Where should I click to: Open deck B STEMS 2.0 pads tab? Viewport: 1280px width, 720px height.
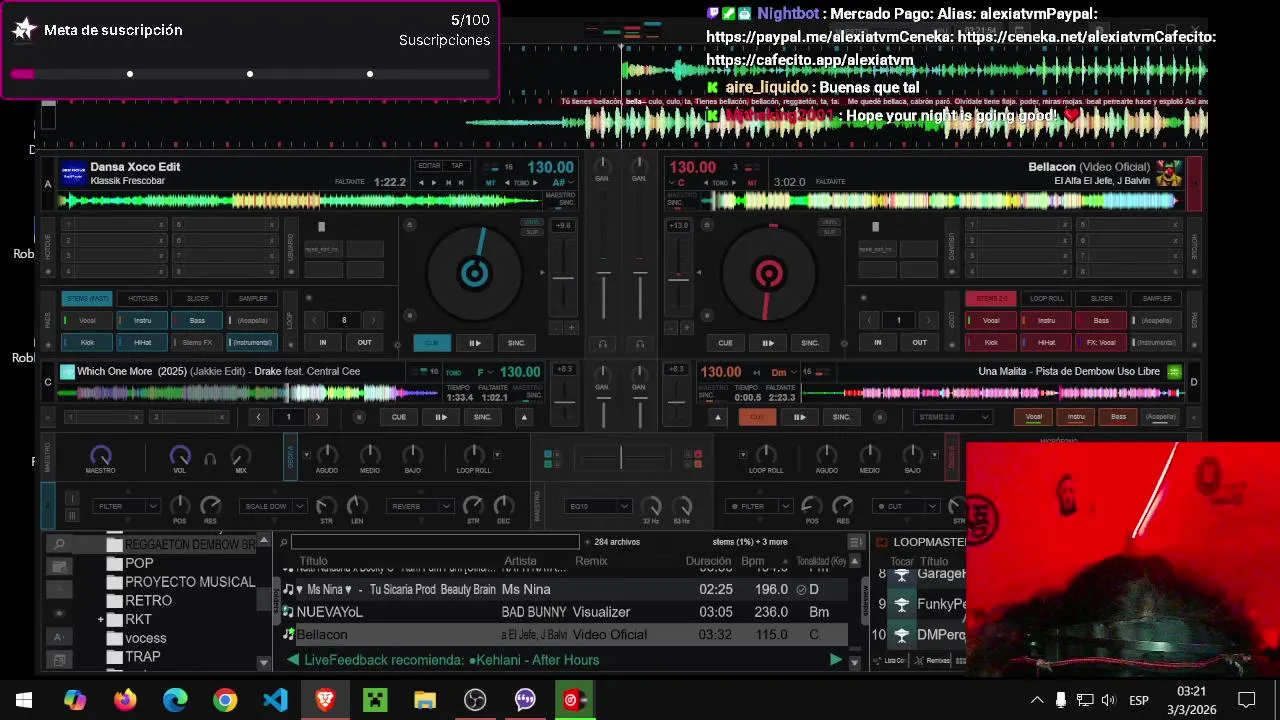pos(991,298)
